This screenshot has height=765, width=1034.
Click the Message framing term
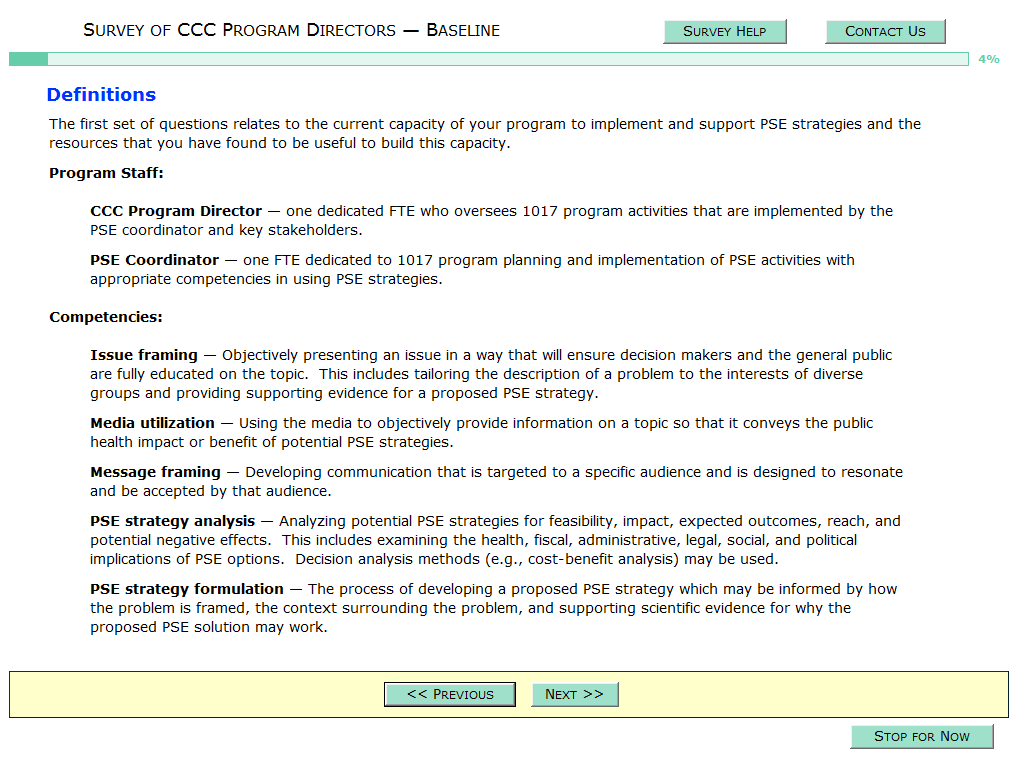coord(155,472)
